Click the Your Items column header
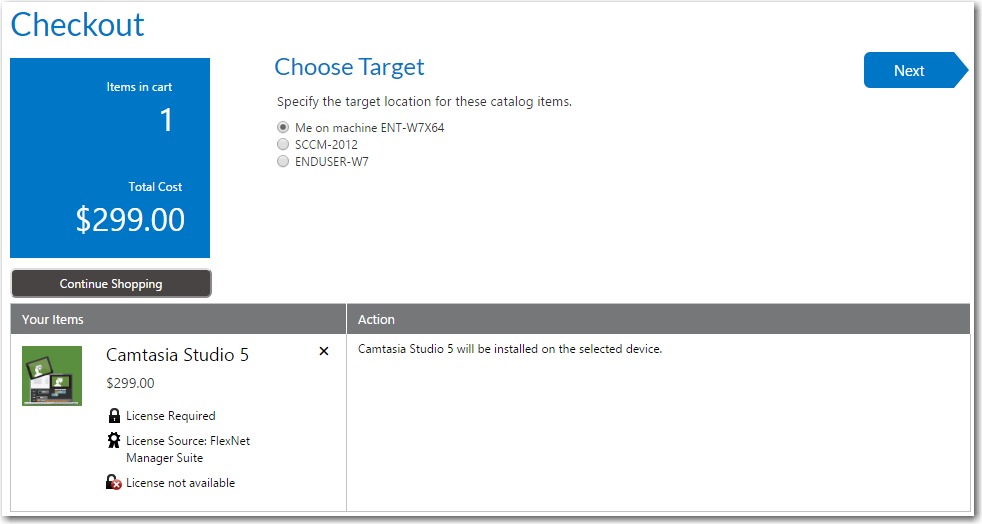The height and width of the screenshot is (524, 982). 53,320
